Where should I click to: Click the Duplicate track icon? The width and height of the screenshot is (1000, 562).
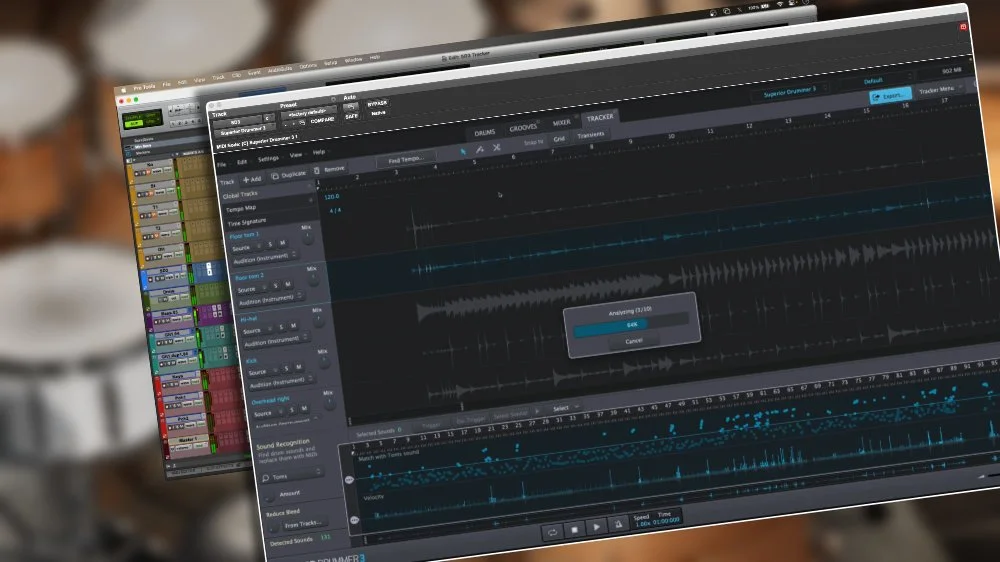click(275, 176)
